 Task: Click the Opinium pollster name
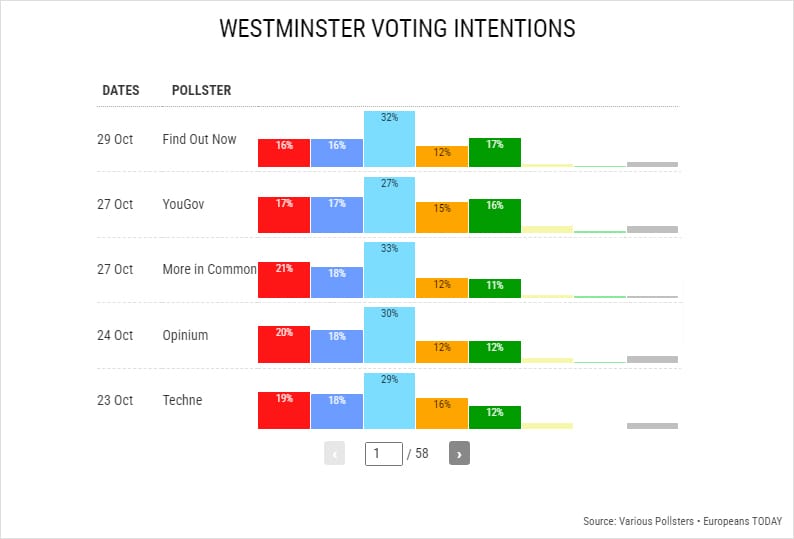(x=185, y=335)
